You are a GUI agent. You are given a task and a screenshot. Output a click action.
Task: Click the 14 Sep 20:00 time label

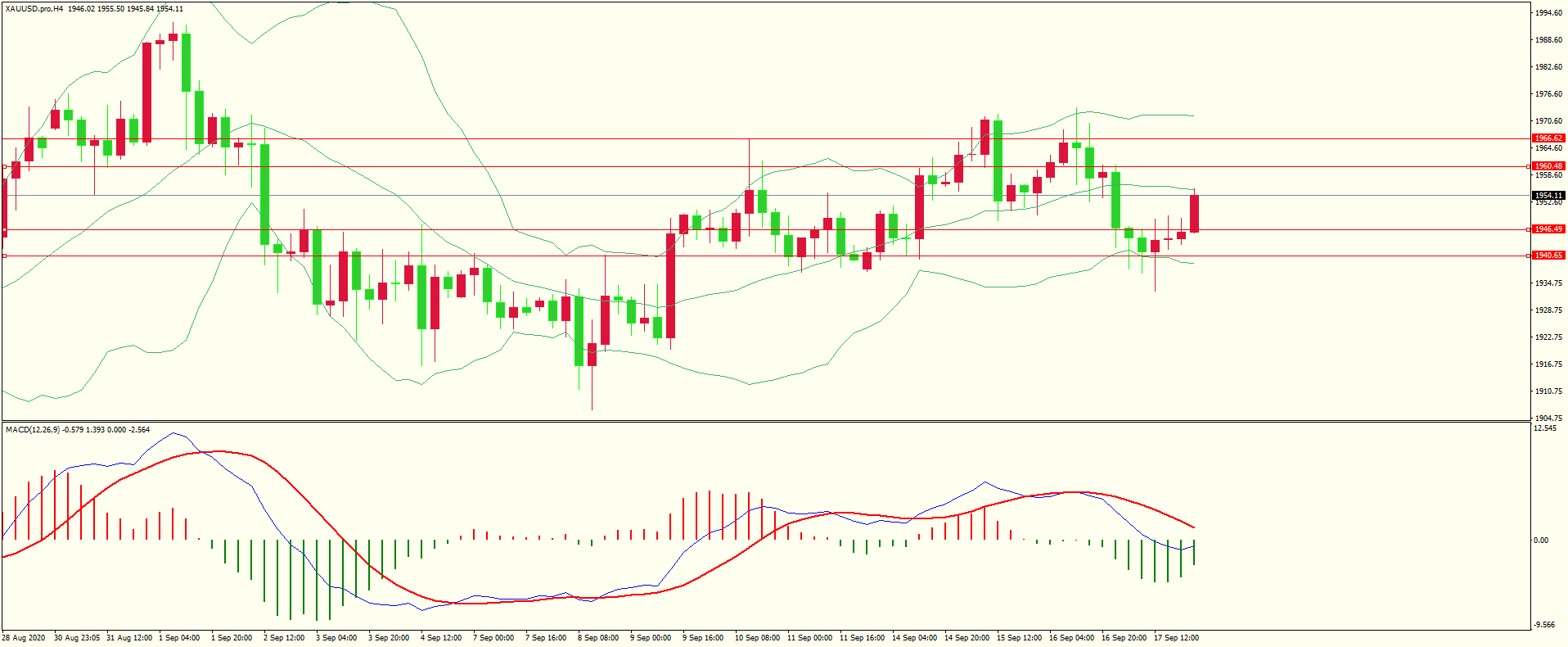(x=967, y=637)
